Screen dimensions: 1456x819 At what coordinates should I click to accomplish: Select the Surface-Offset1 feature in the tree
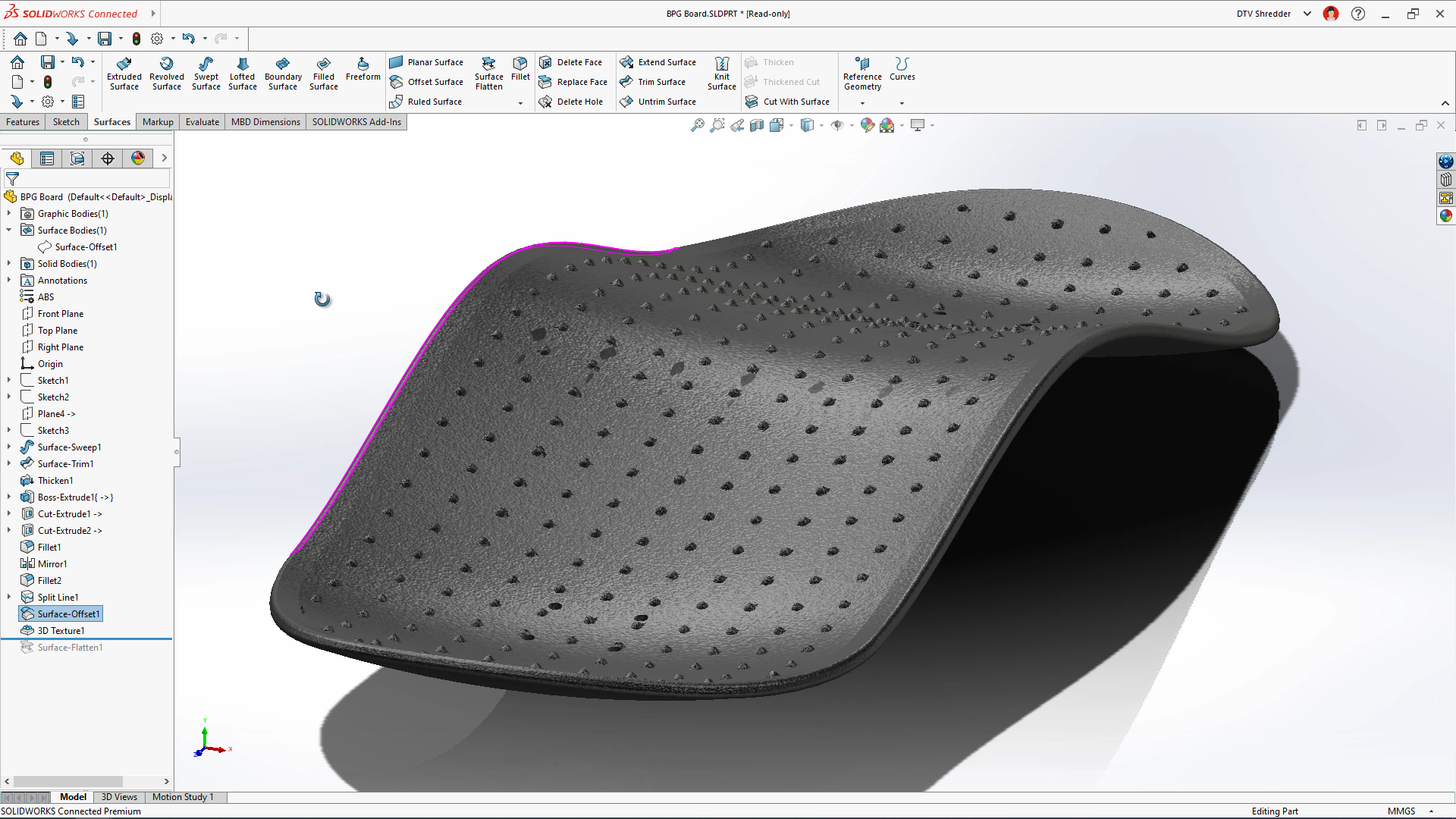point(66,613)
